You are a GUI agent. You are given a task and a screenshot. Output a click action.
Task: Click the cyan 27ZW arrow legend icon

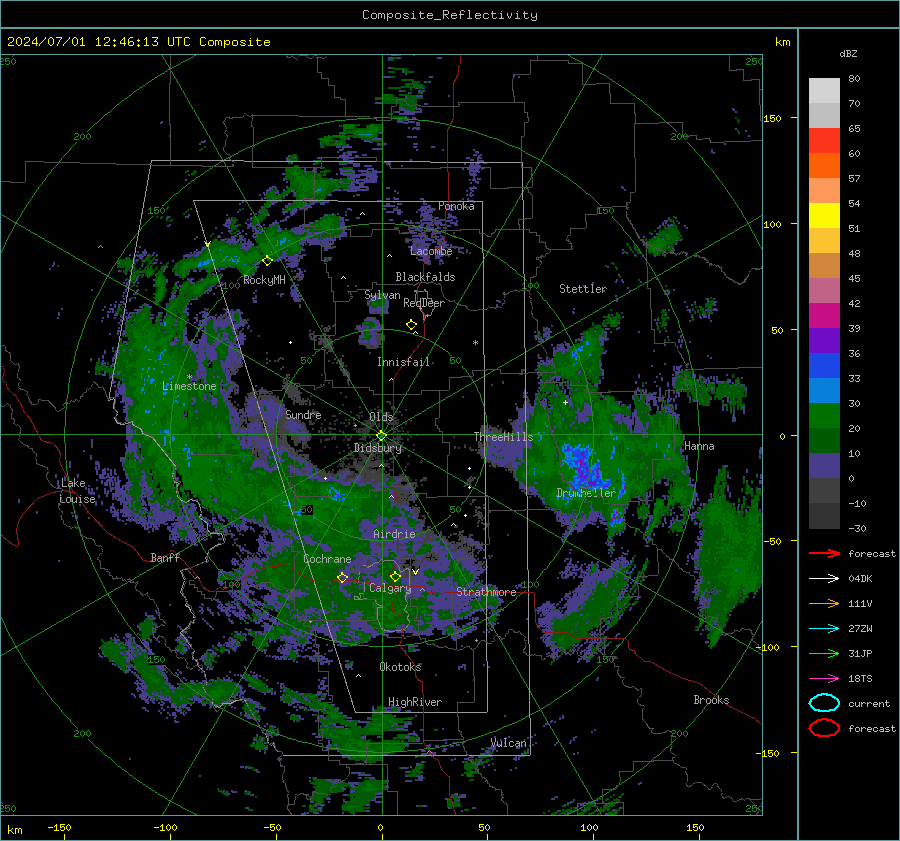824,629
